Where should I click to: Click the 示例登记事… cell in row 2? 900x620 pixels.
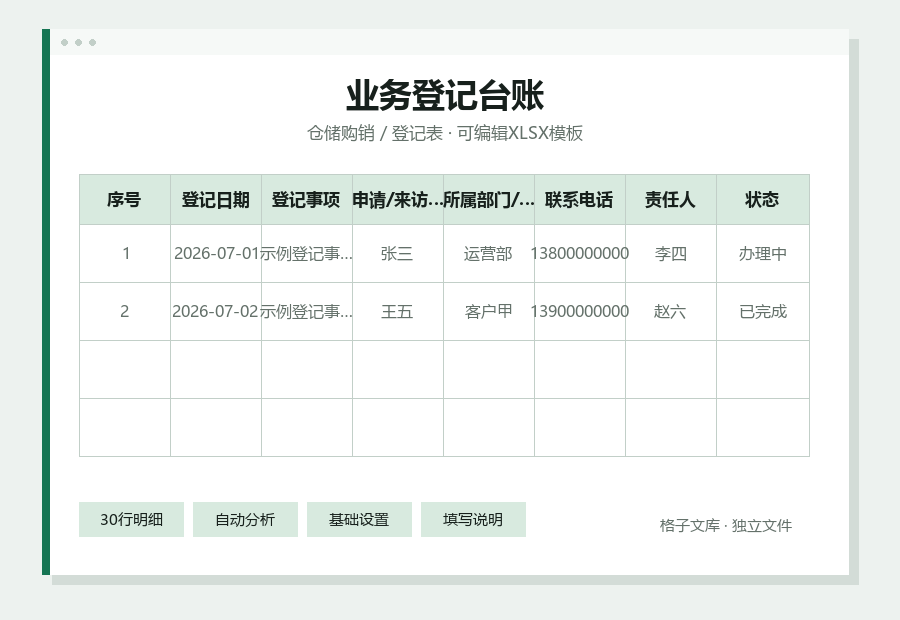click(307, 311)
